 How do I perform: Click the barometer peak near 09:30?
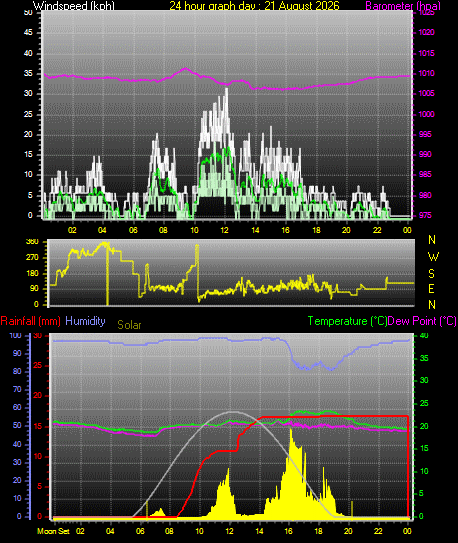185,69
